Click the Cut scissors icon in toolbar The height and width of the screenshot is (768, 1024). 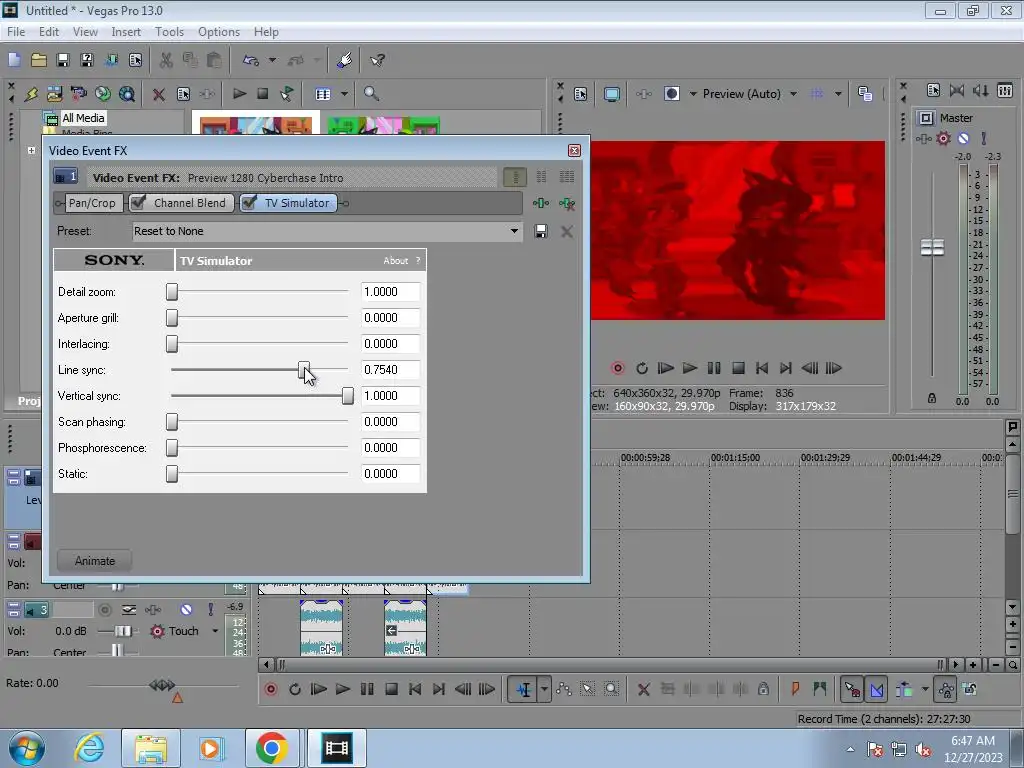pos(166,60)
